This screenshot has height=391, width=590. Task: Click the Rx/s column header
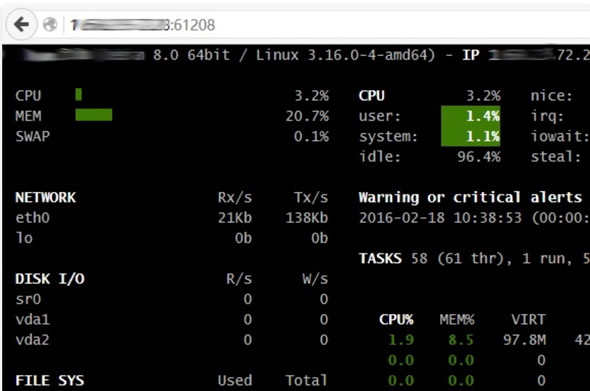coord(235,197)
